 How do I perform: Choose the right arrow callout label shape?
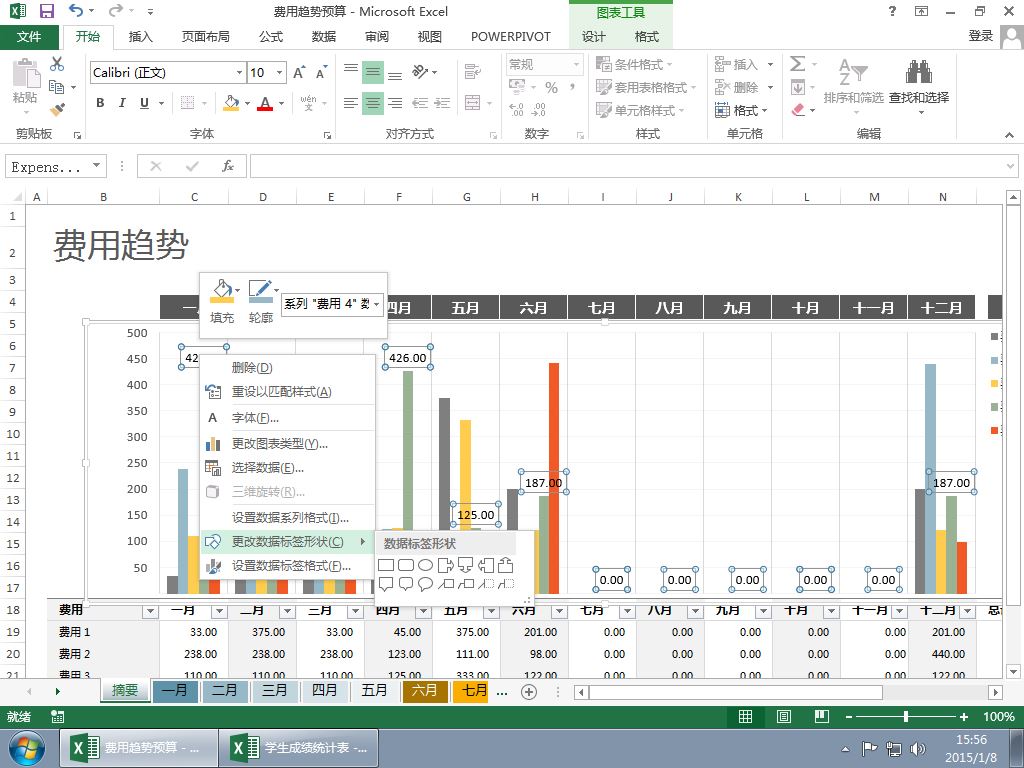pos(445,565)
